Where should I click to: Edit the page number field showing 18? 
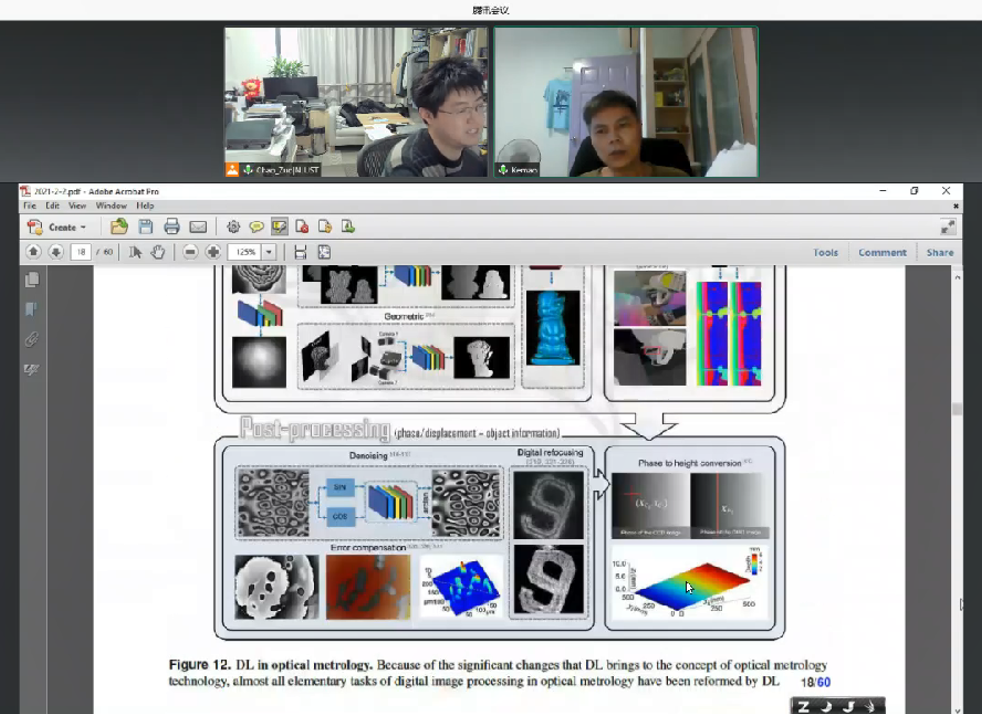coord(80,251)
